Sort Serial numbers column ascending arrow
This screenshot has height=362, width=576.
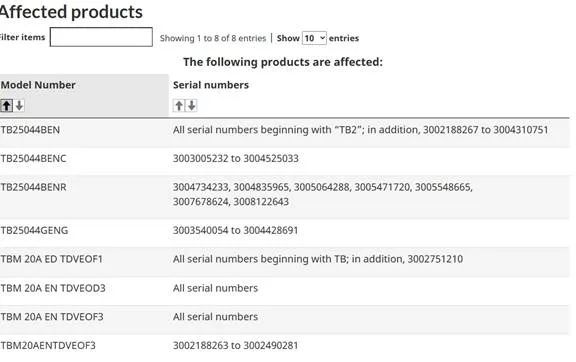point(179,105)
